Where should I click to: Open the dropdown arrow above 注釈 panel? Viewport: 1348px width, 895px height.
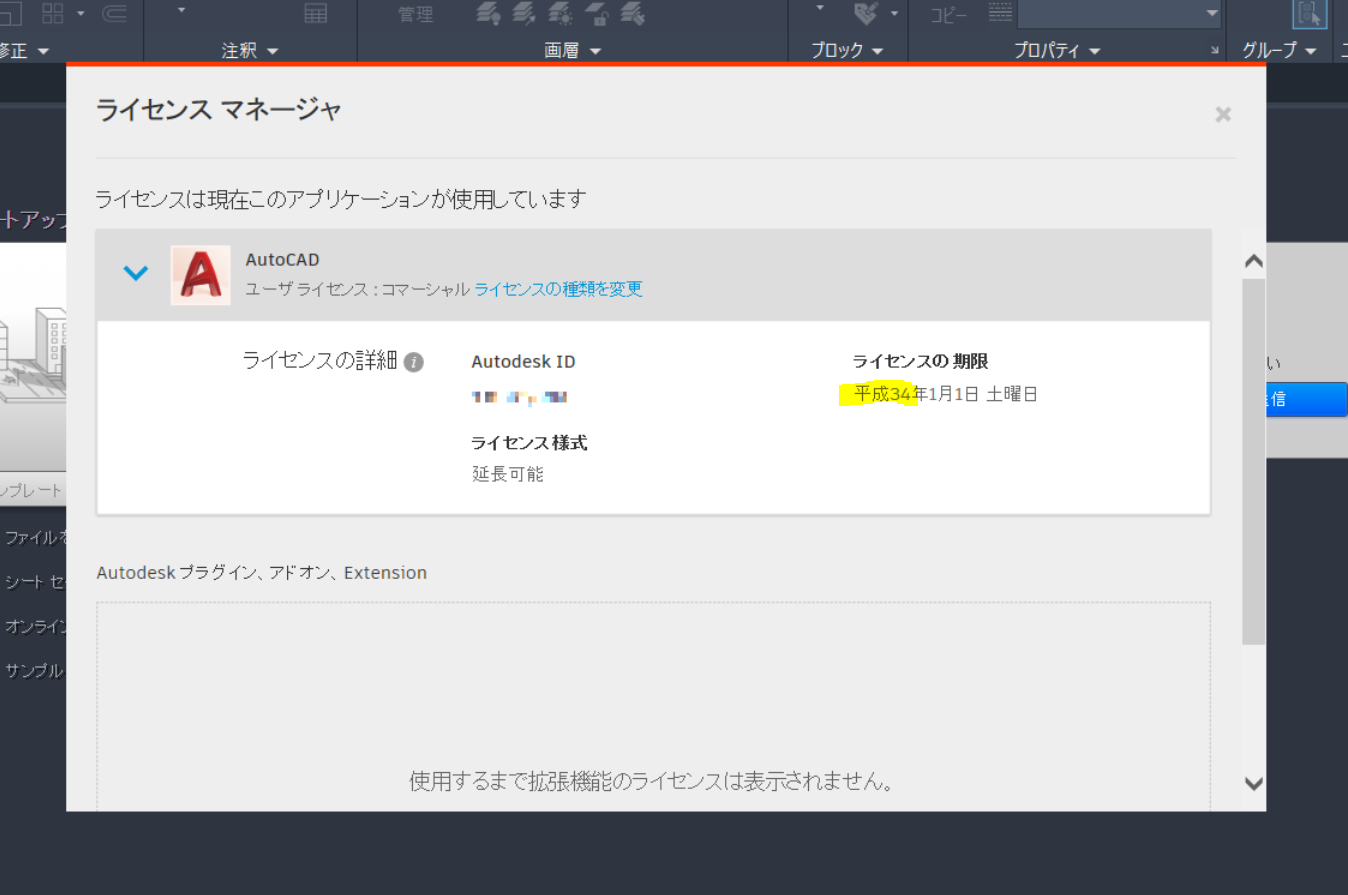tap(181, 10)
